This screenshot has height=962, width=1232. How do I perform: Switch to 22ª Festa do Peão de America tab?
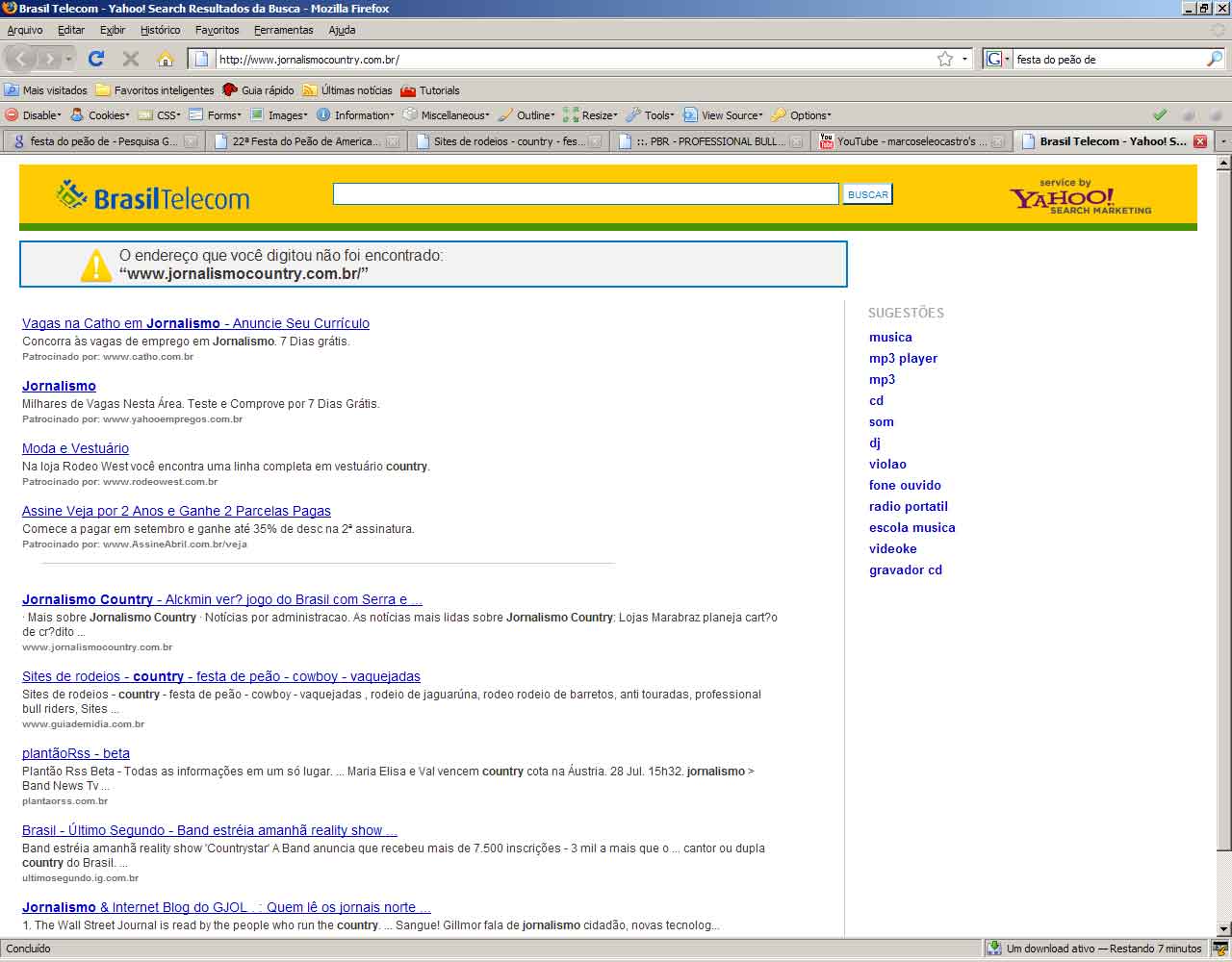click(x=305, y=141)
